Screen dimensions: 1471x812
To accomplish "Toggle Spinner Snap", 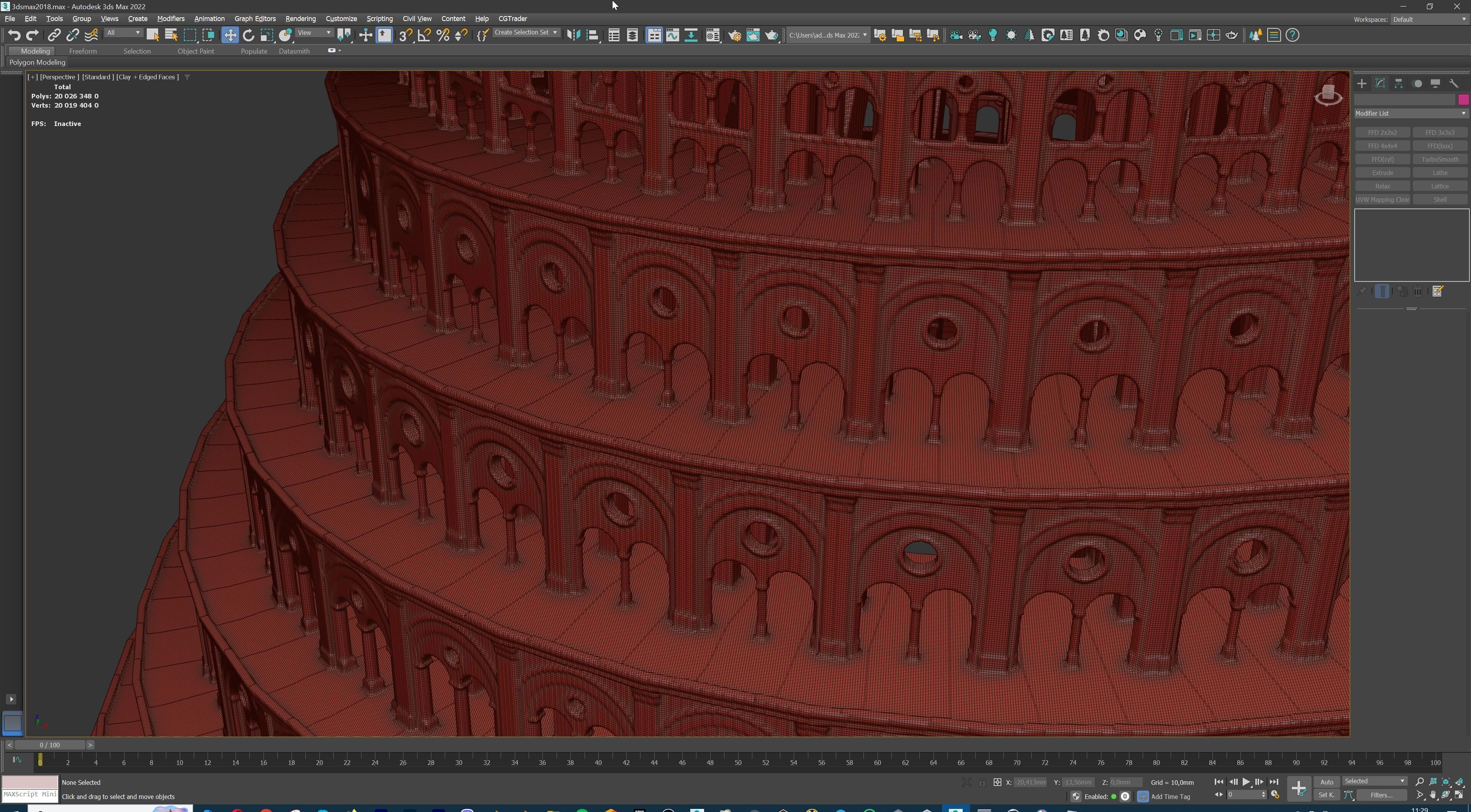I will point(461,35).
